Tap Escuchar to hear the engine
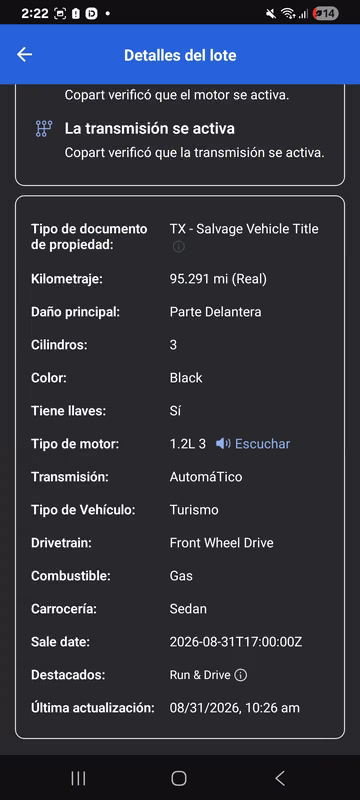Screen dimensions: 360x800 262,444
